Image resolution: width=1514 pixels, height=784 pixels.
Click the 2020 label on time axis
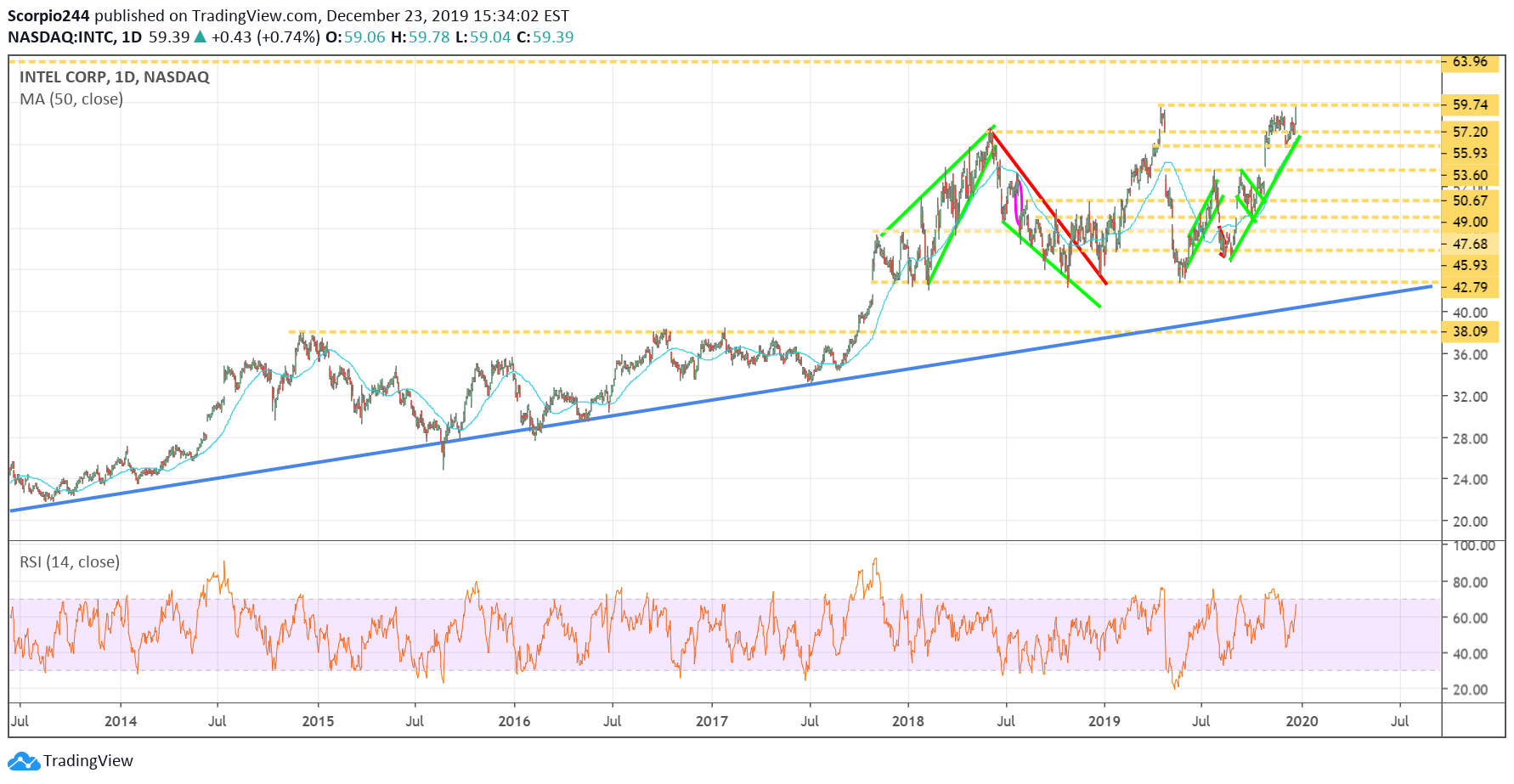(x=1302, y=721)
